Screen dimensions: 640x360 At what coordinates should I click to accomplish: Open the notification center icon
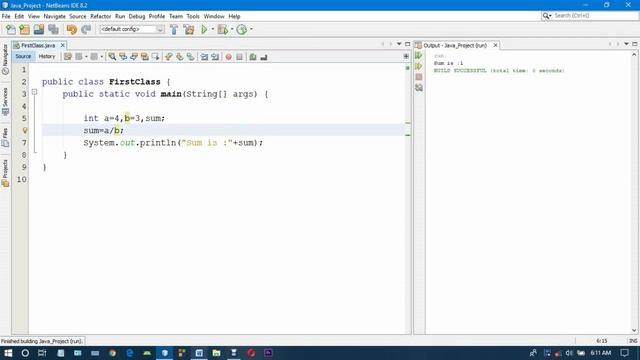[624, 353]
